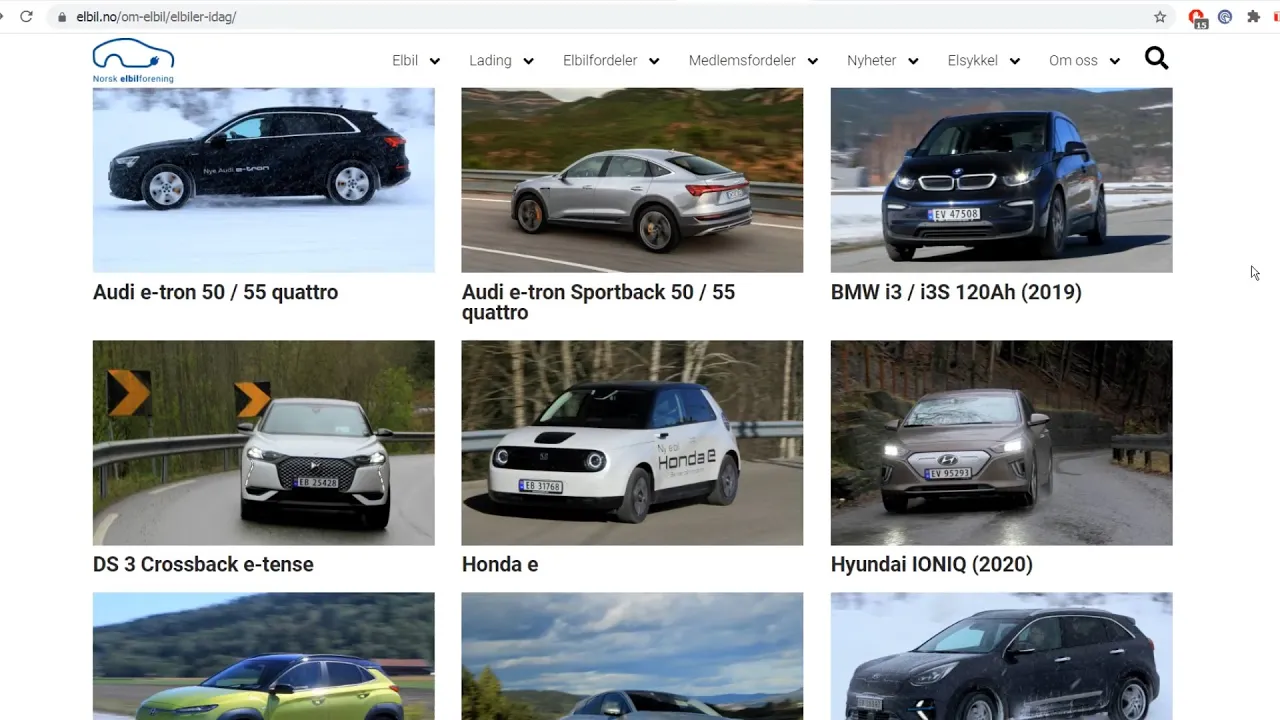Expand the Elbilfordeler menu chevron
1280x720 pixels.
coord(654,61)
